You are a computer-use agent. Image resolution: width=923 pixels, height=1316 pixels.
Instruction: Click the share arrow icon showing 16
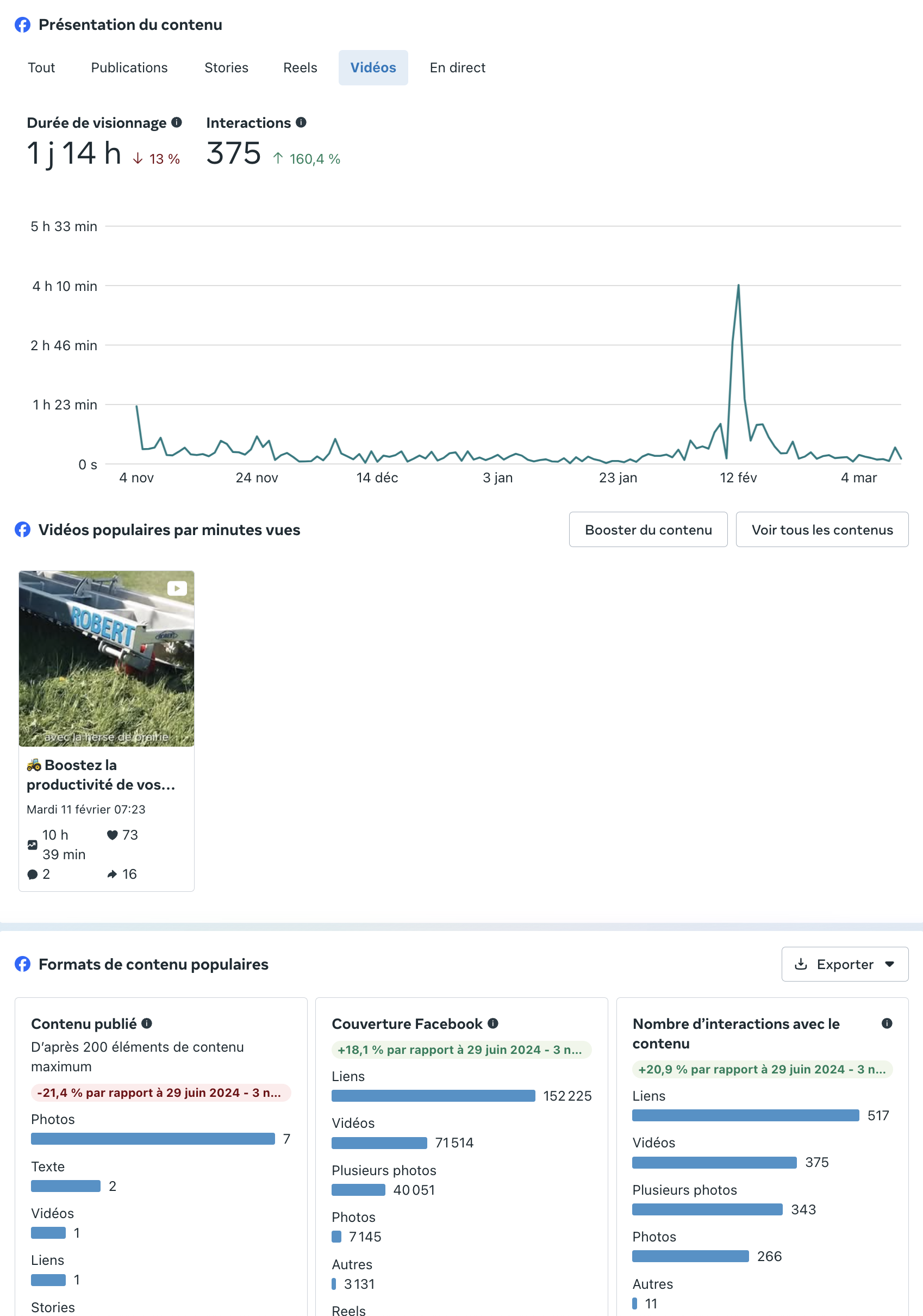113,874
